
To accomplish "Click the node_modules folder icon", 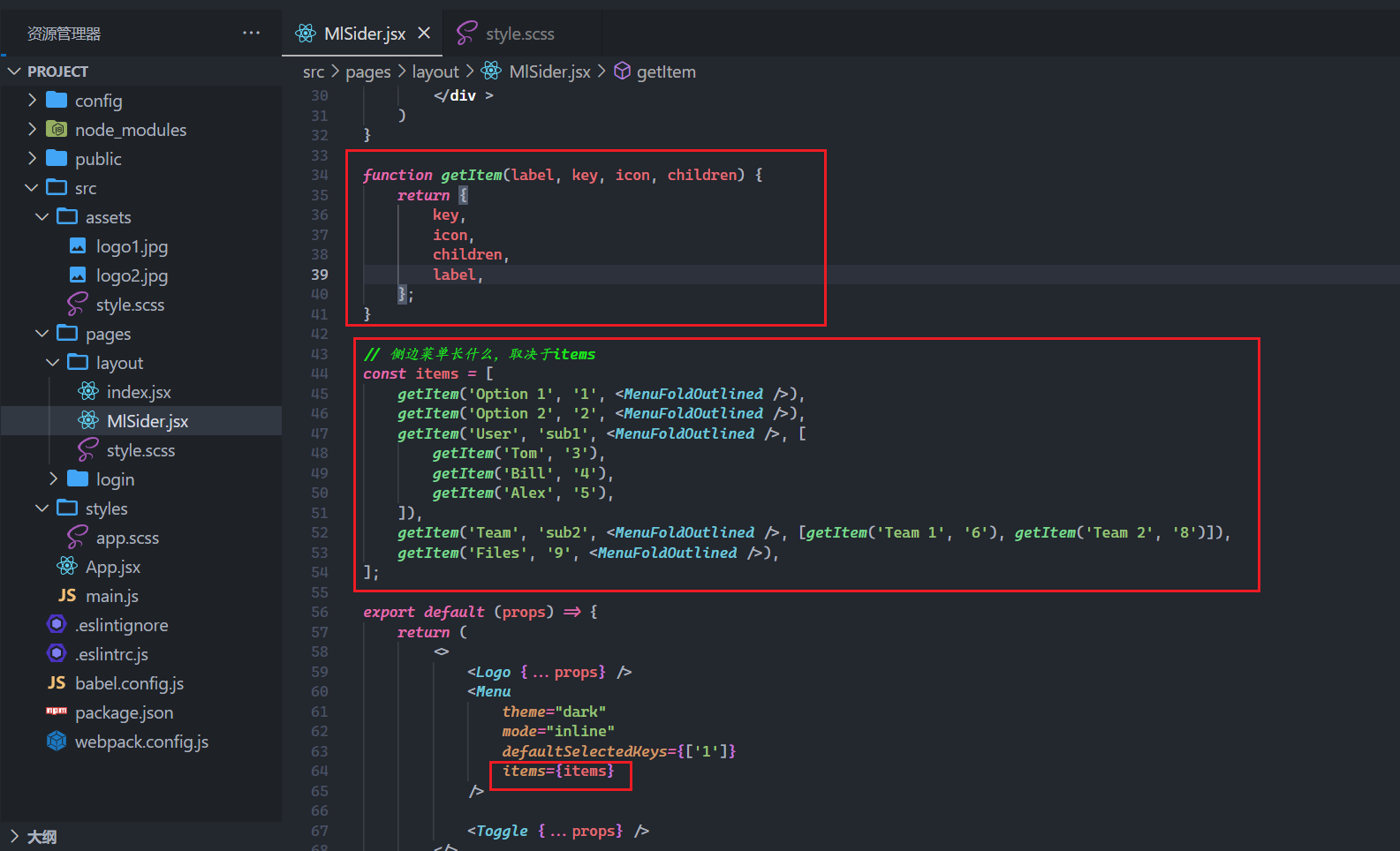I will pos(57,129).
